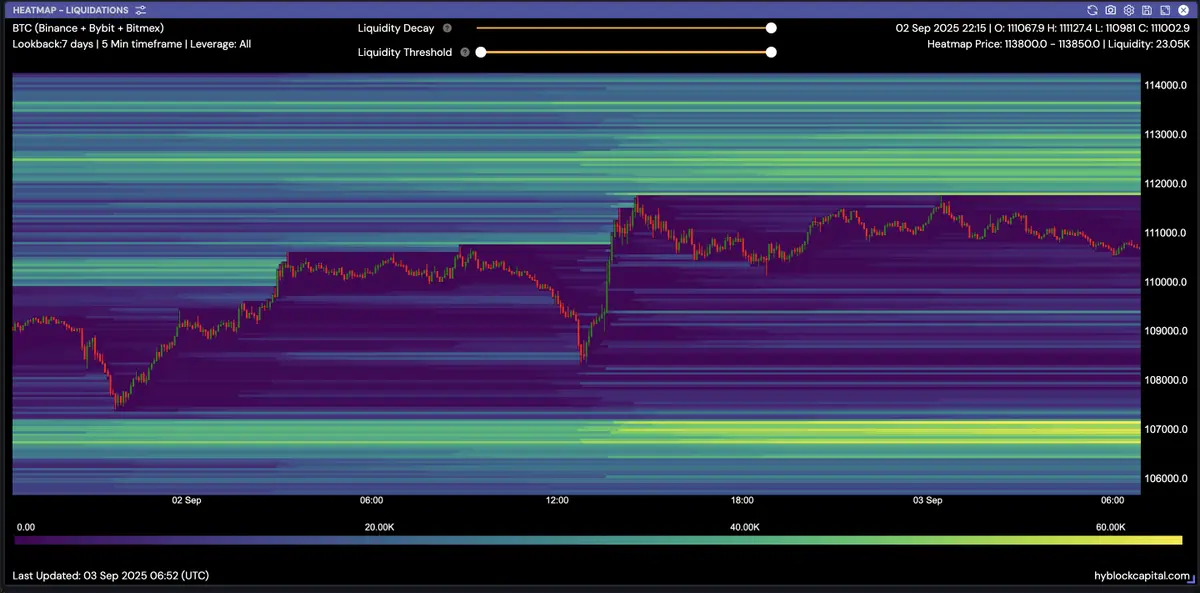Click the 20.00K color scale label

pos(379,526)
